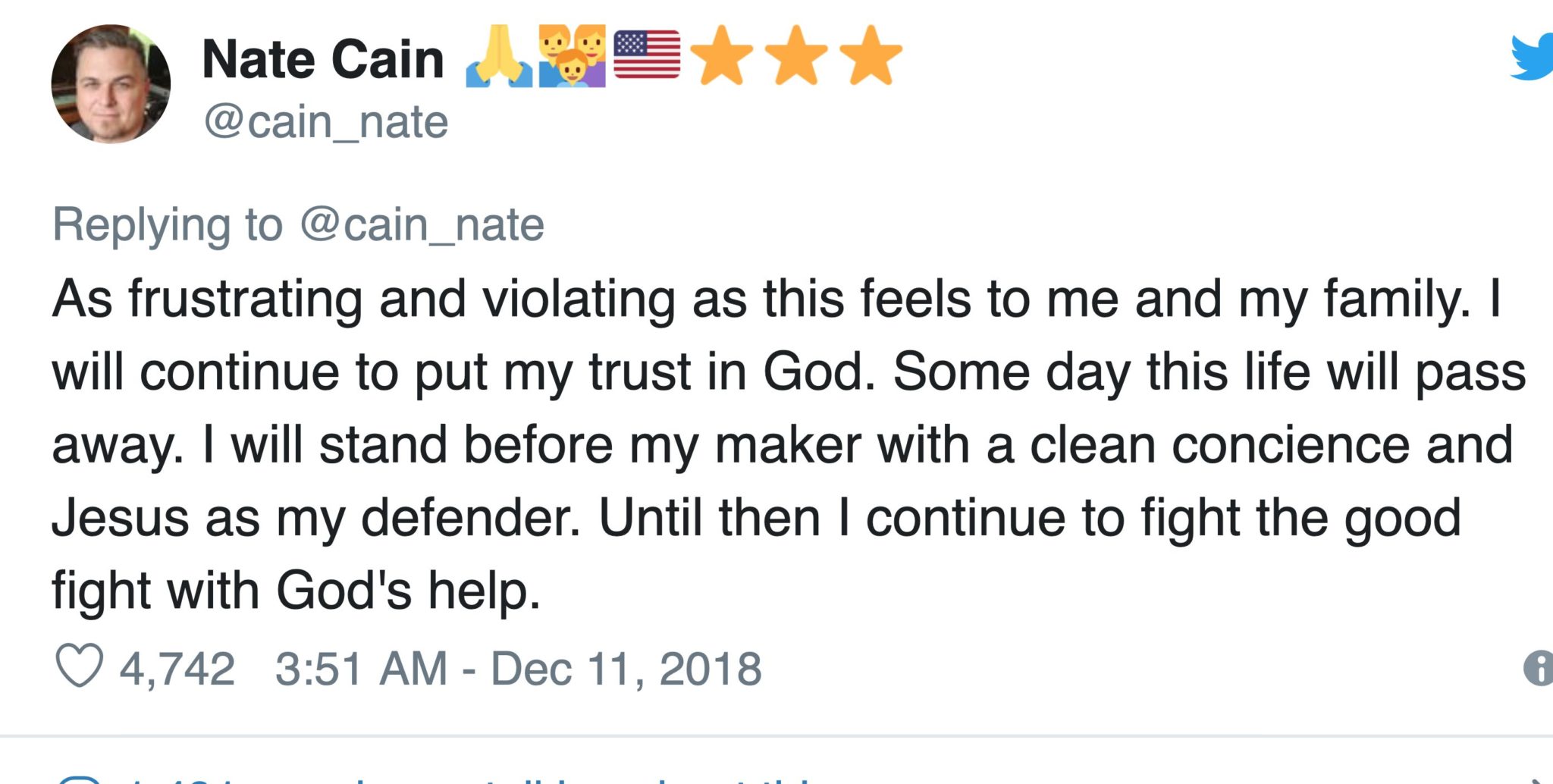The height and width of the screenshot is (784, 1553).
Task: Click the American flag emoji
Action: (x=646, y=55)
